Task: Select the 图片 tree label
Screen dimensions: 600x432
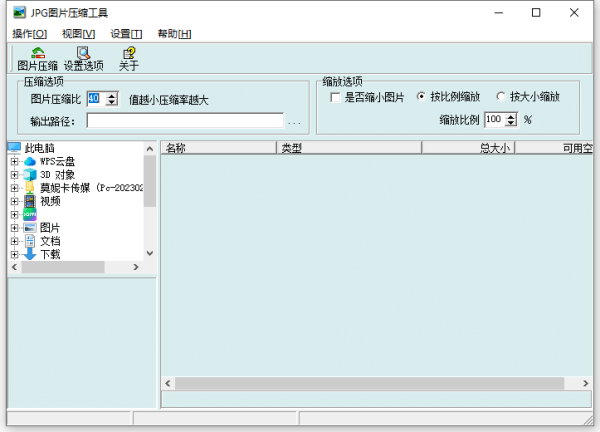Action: (x=50, y=228)
